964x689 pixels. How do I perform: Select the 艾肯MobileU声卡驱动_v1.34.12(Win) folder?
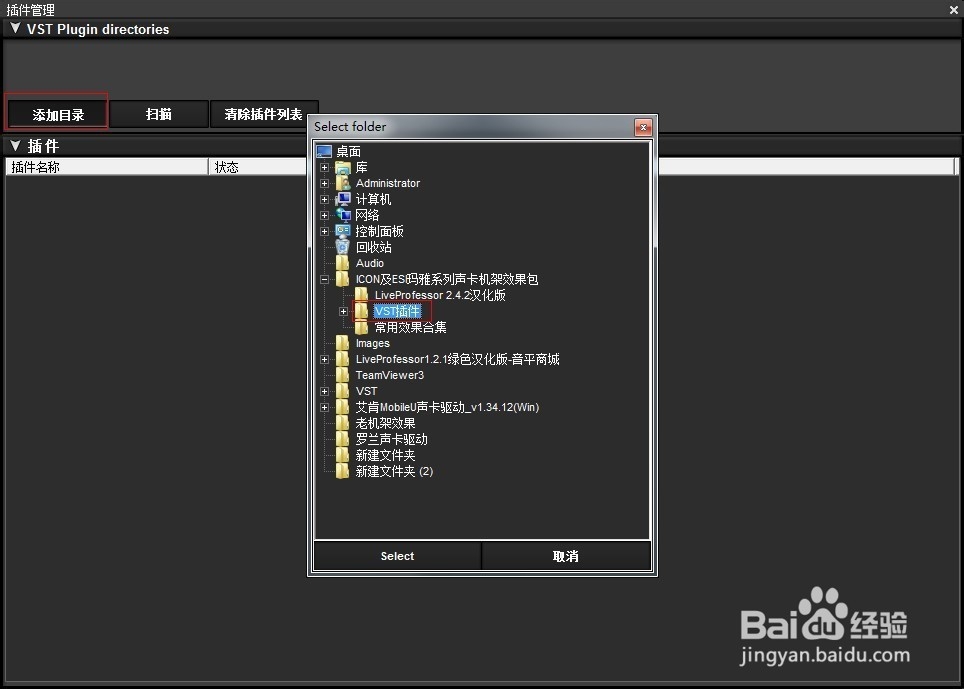(447, 407)
